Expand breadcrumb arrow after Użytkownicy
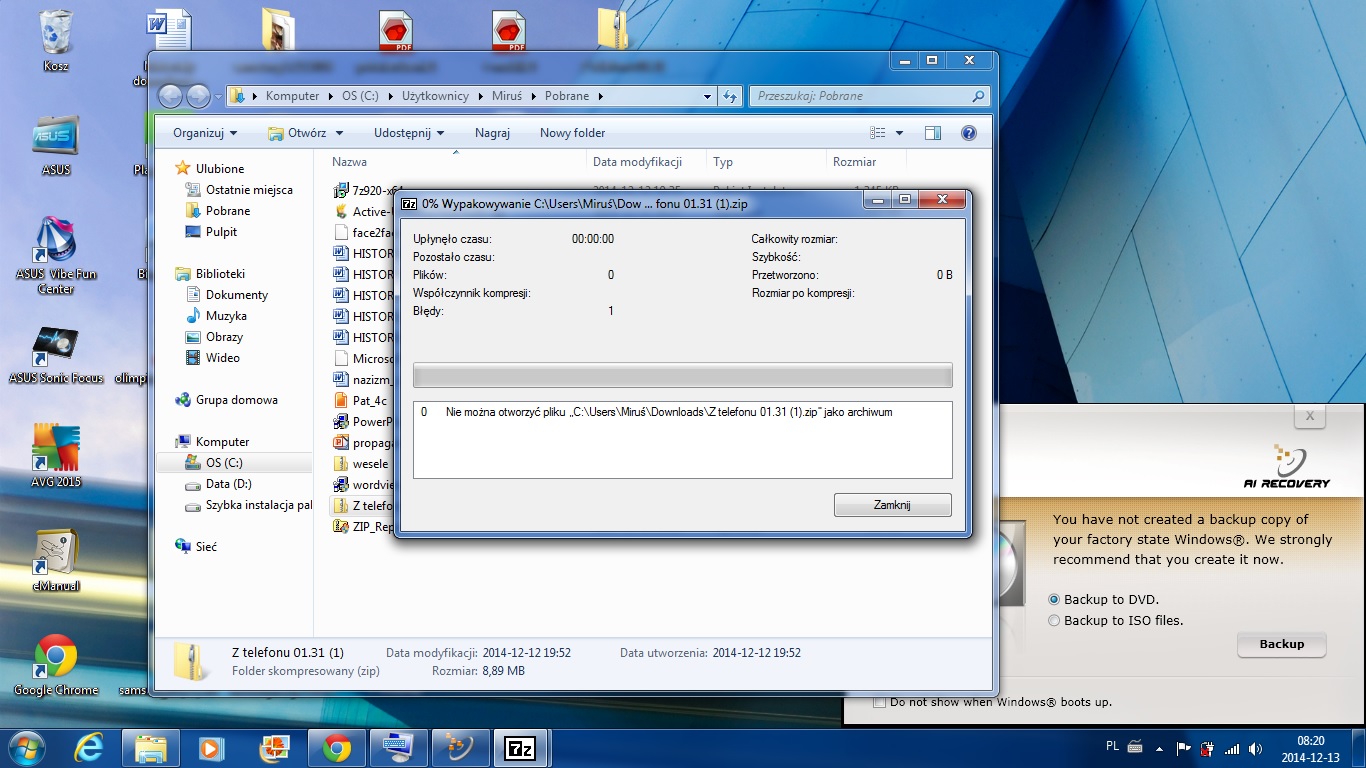Screen dimensions: 1366x768 479,96
